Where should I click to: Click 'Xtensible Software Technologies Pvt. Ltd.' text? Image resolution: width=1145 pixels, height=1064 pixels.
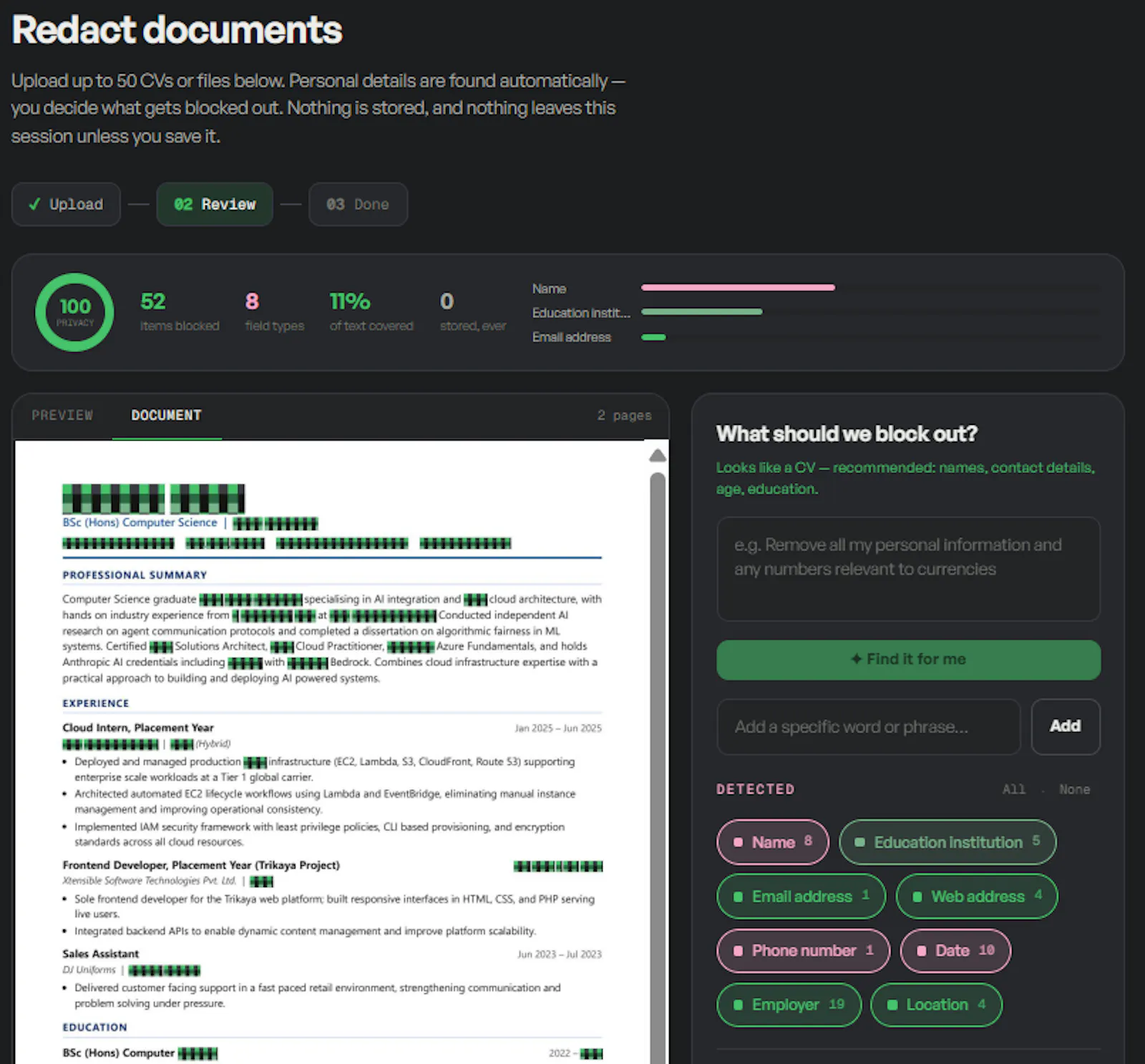(149, 881)
